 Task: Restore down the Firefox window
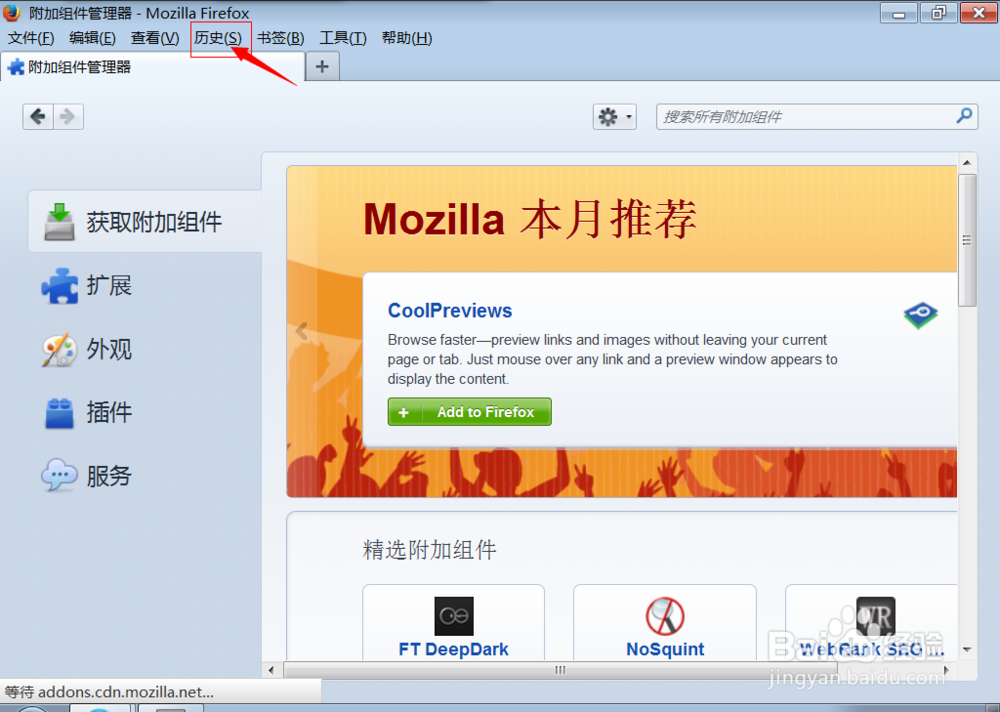[x=938, y=13]
